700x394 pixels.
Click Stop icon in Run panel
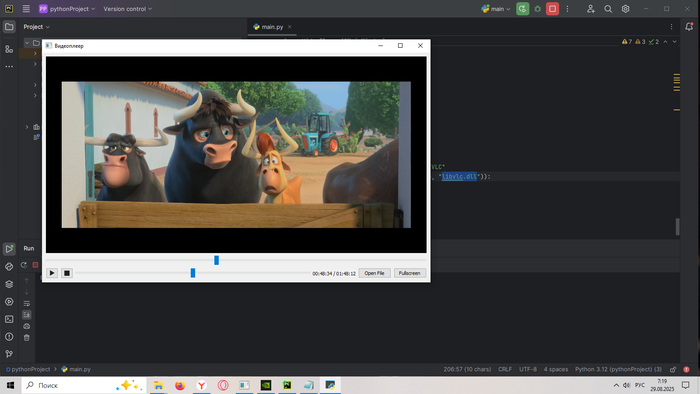tap(35, 265)
